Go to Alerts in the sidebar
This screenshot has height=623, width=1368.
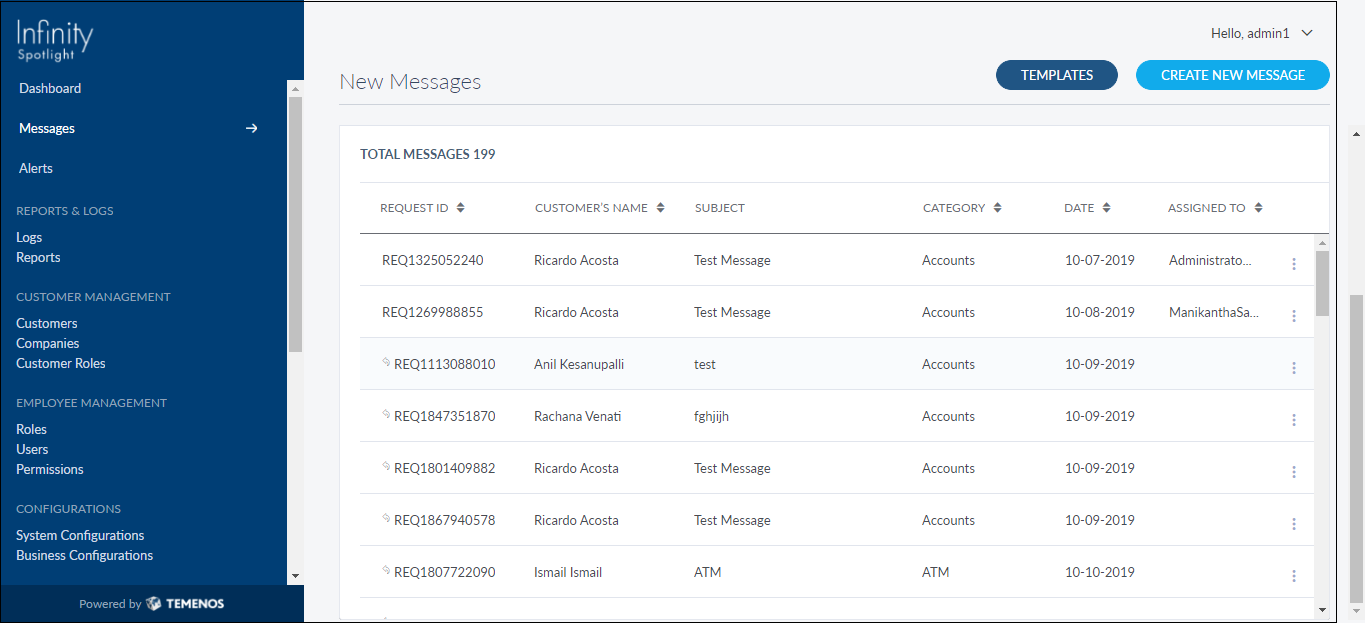36,168
